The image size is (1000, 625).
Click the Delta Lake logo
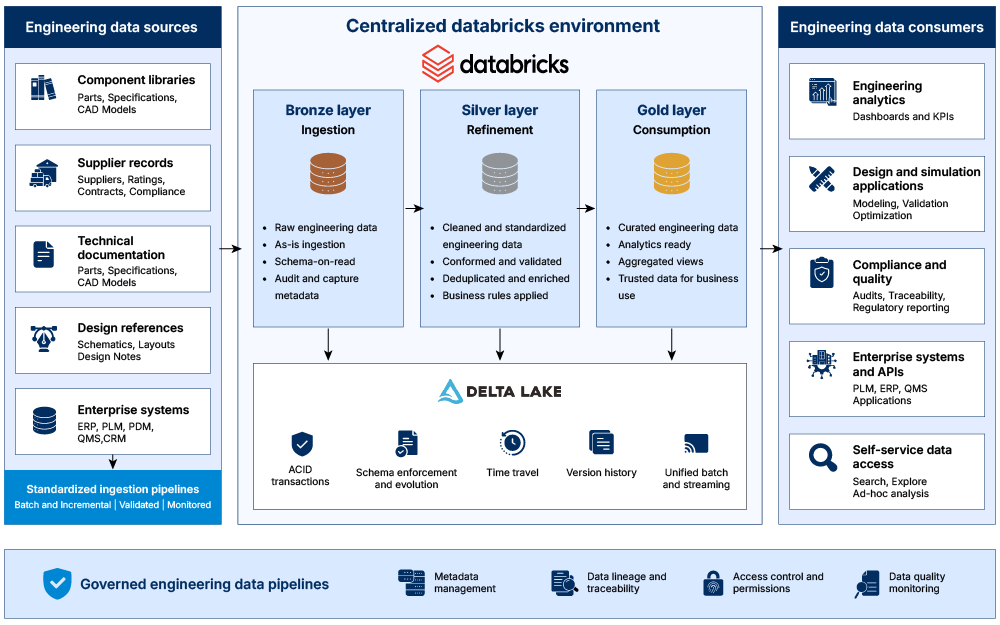pos(500,392)
